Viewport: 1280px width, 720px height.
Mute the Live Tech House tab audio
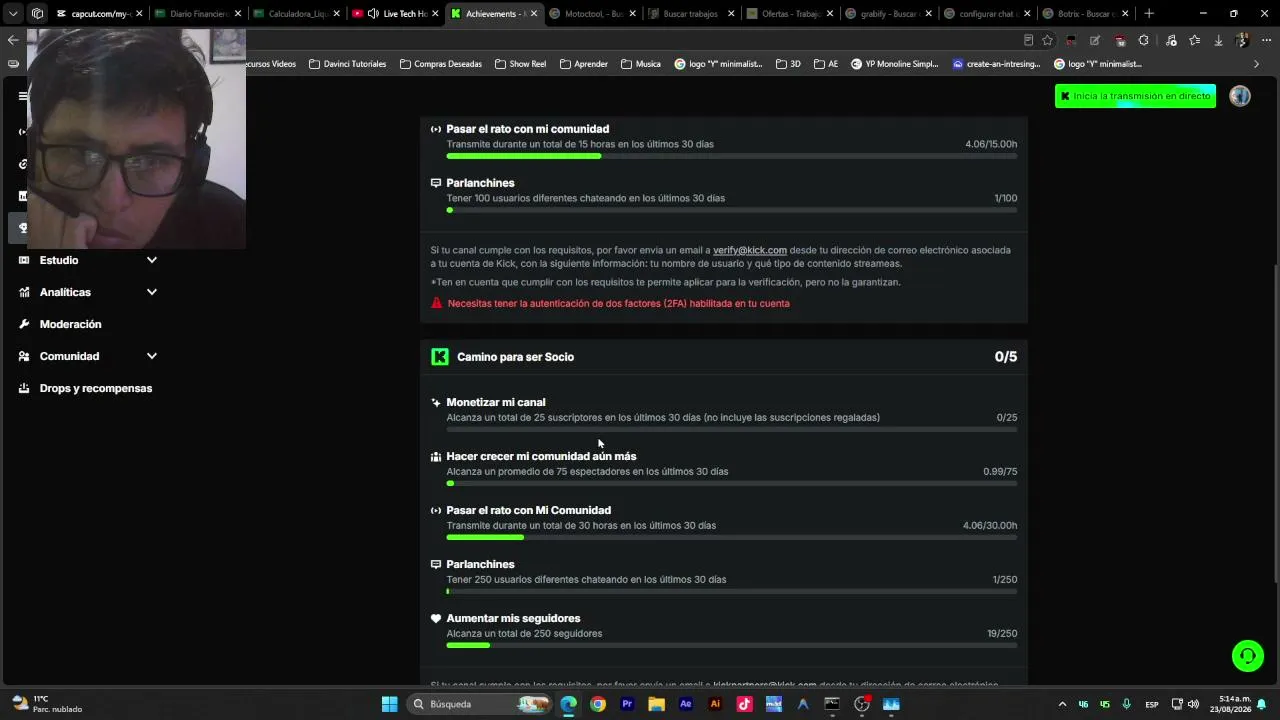(373, 14)
